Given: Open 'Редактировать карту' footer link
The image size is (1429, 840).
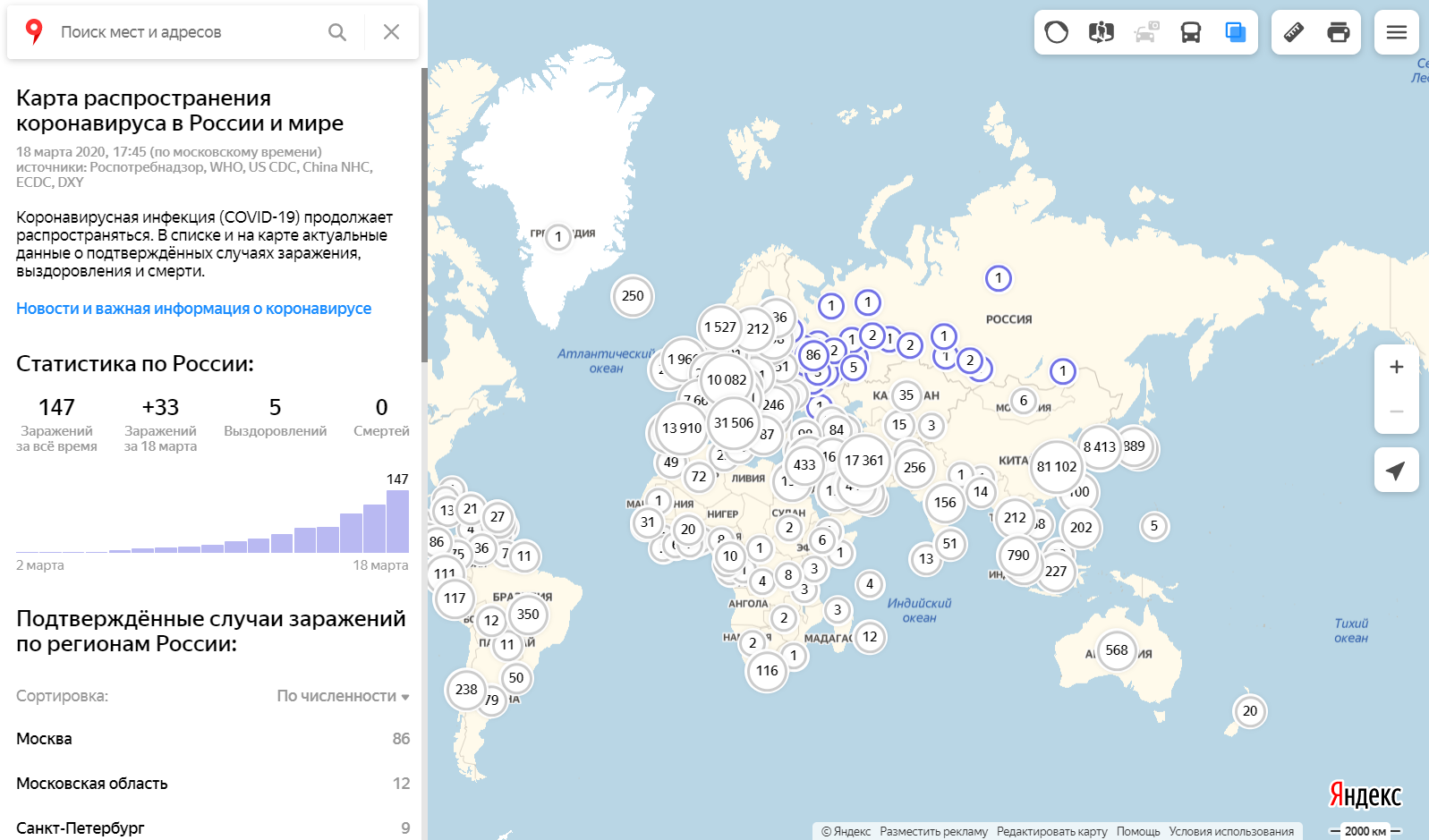Looking at the screenshot, I should (x=1051, y=831).
